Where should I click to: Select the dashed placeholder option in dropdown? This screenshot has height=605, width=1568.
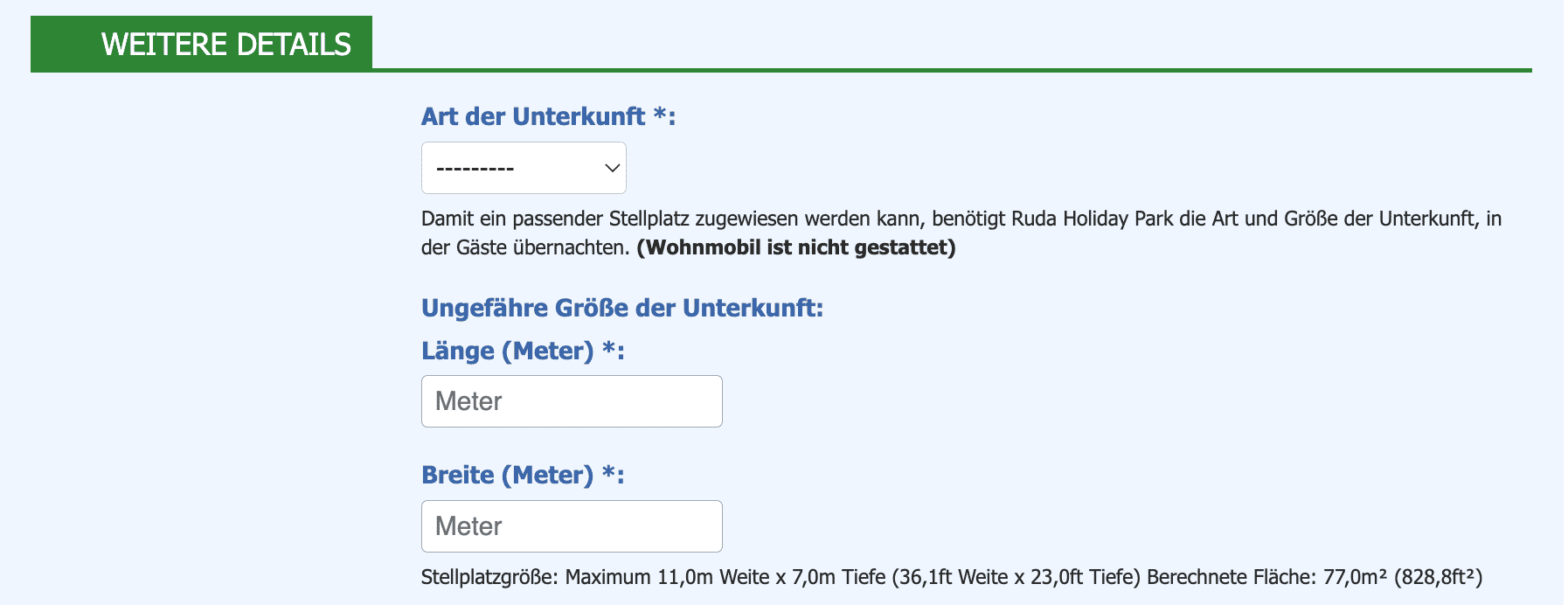[x=475, y=168]
